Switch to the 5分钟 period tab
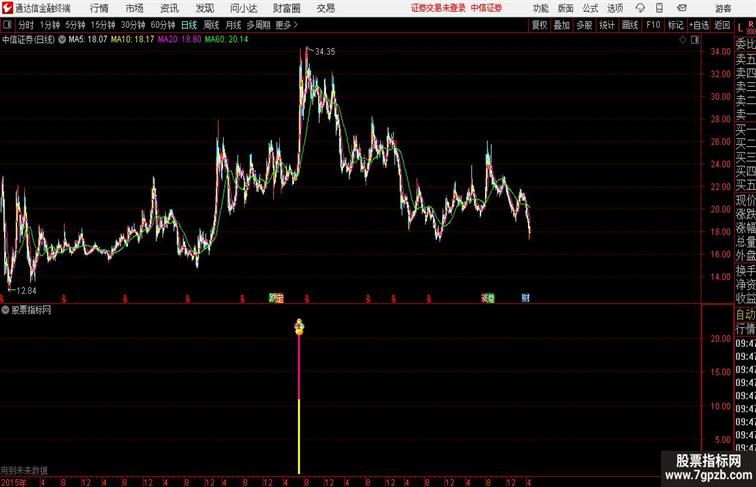Screen dimensions: 756x487 coord(75,25)
